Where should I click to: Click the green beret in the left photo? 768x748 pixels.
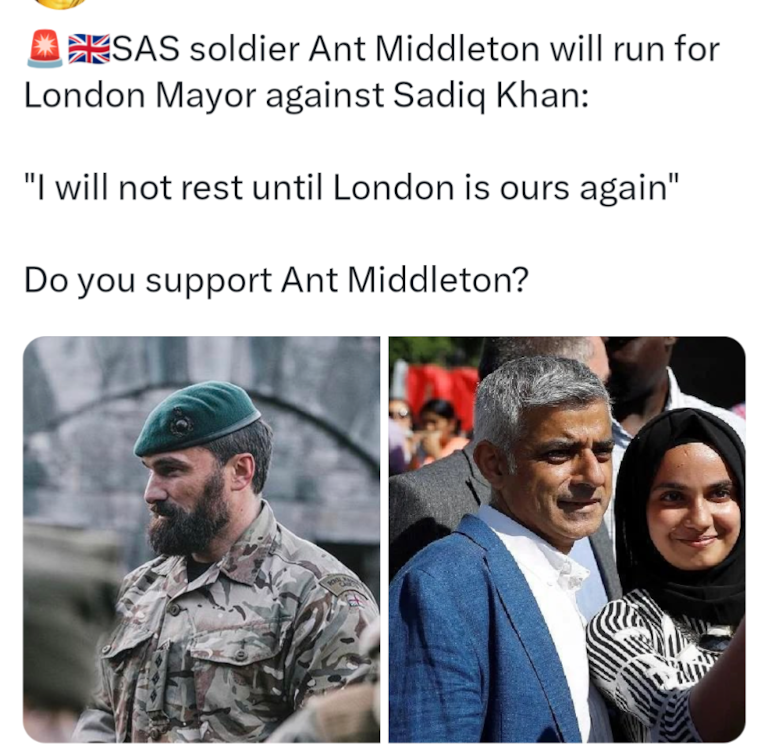pos(197,419)
